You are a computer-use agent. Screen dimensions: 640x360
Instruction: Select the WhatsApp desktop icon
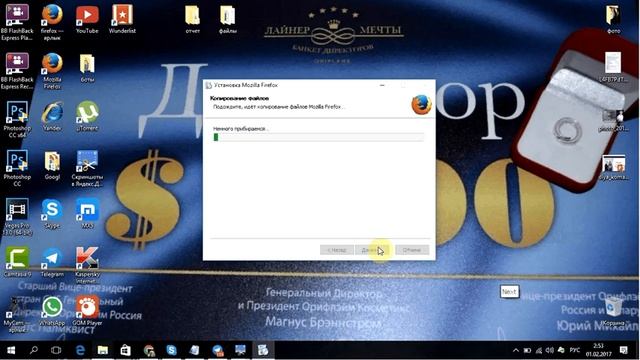[x=52, y=311]
